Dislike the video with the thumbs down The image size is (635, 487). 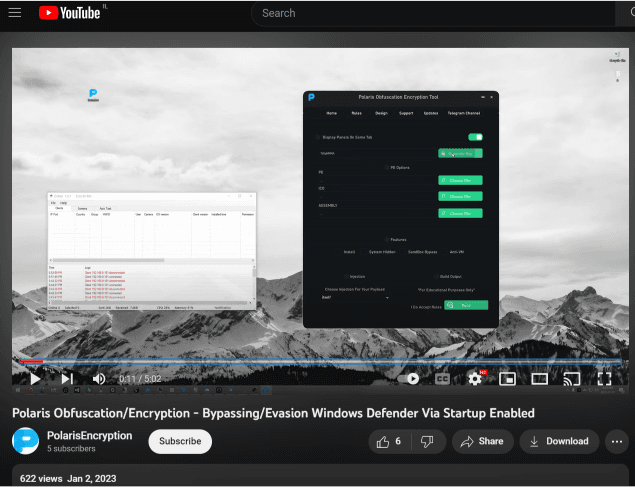428,441
